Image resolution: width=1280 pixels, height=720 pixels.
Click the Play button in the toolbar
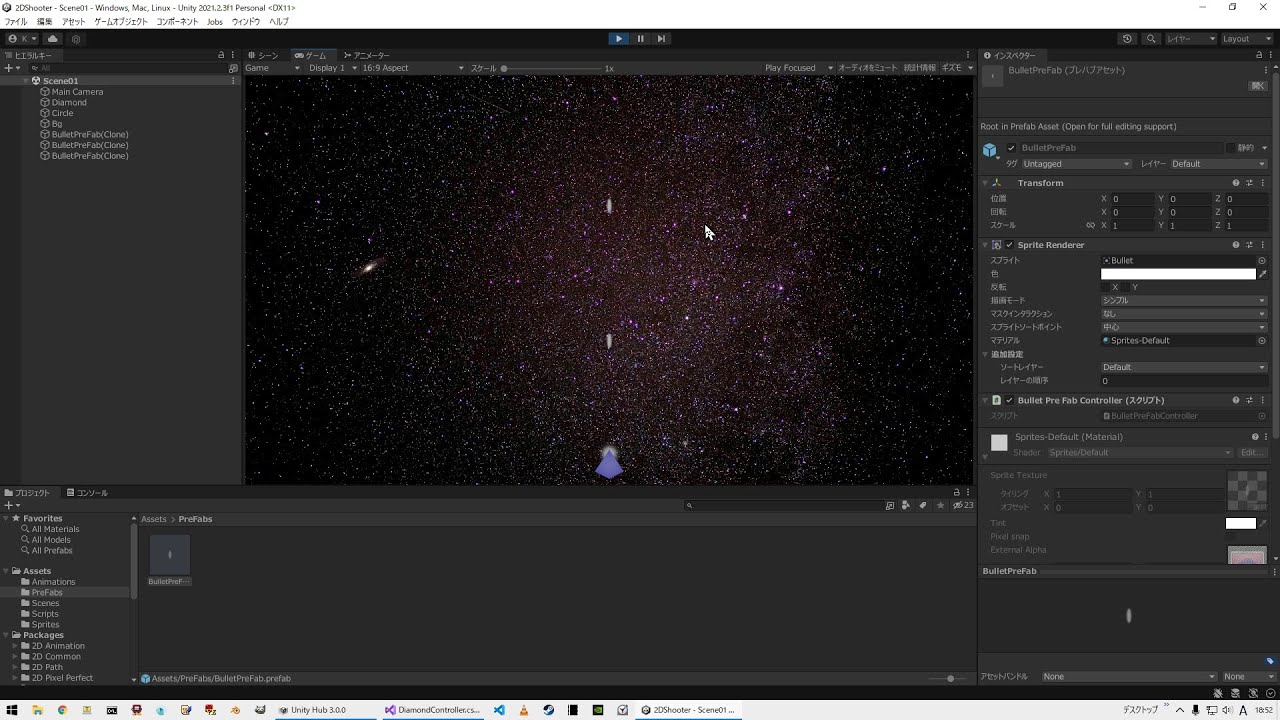pyautogui.click(x=618, y=39)
